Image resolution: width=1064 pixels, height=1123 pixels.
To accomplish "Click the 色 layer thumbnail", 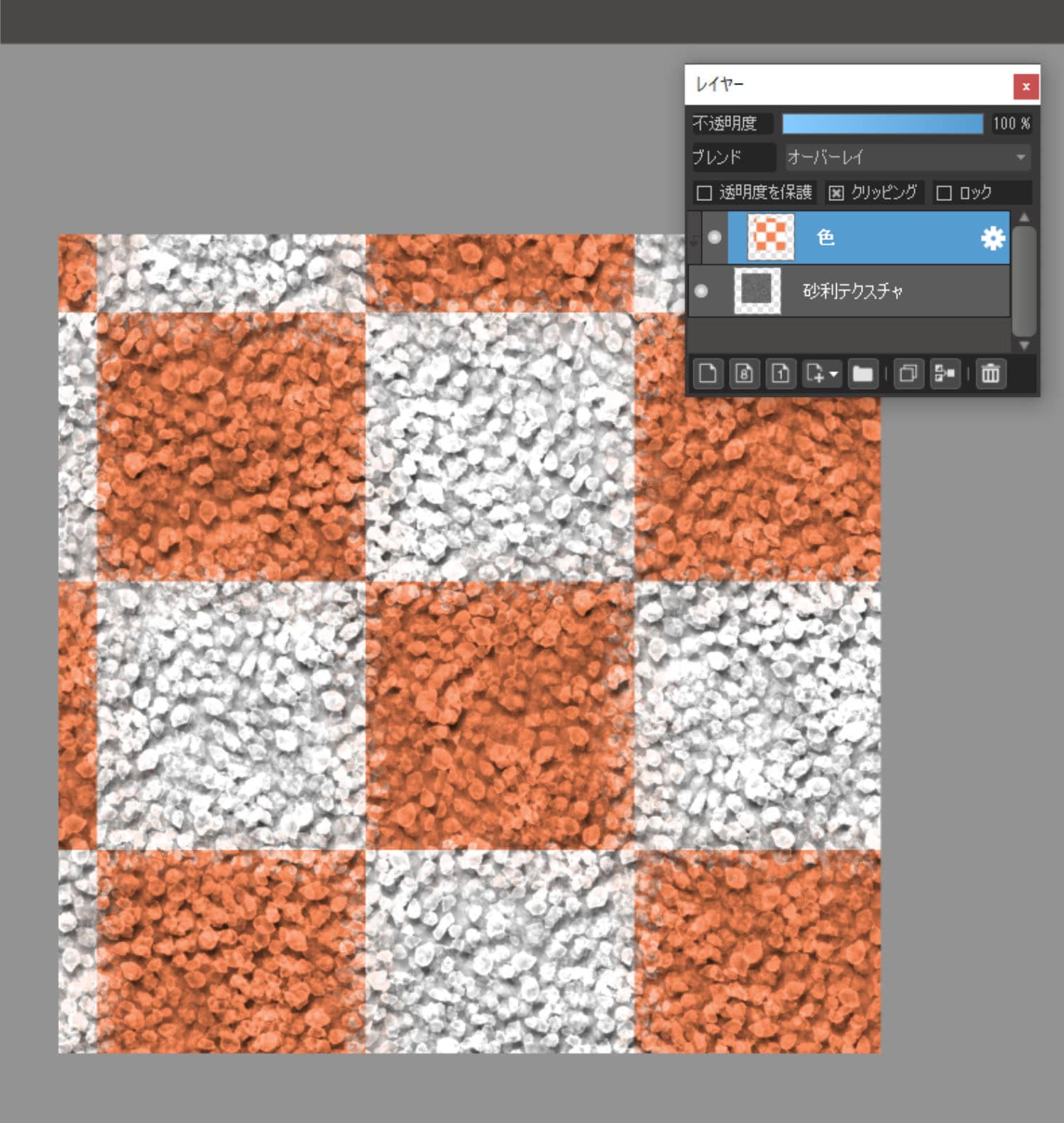I will [770, 237].
